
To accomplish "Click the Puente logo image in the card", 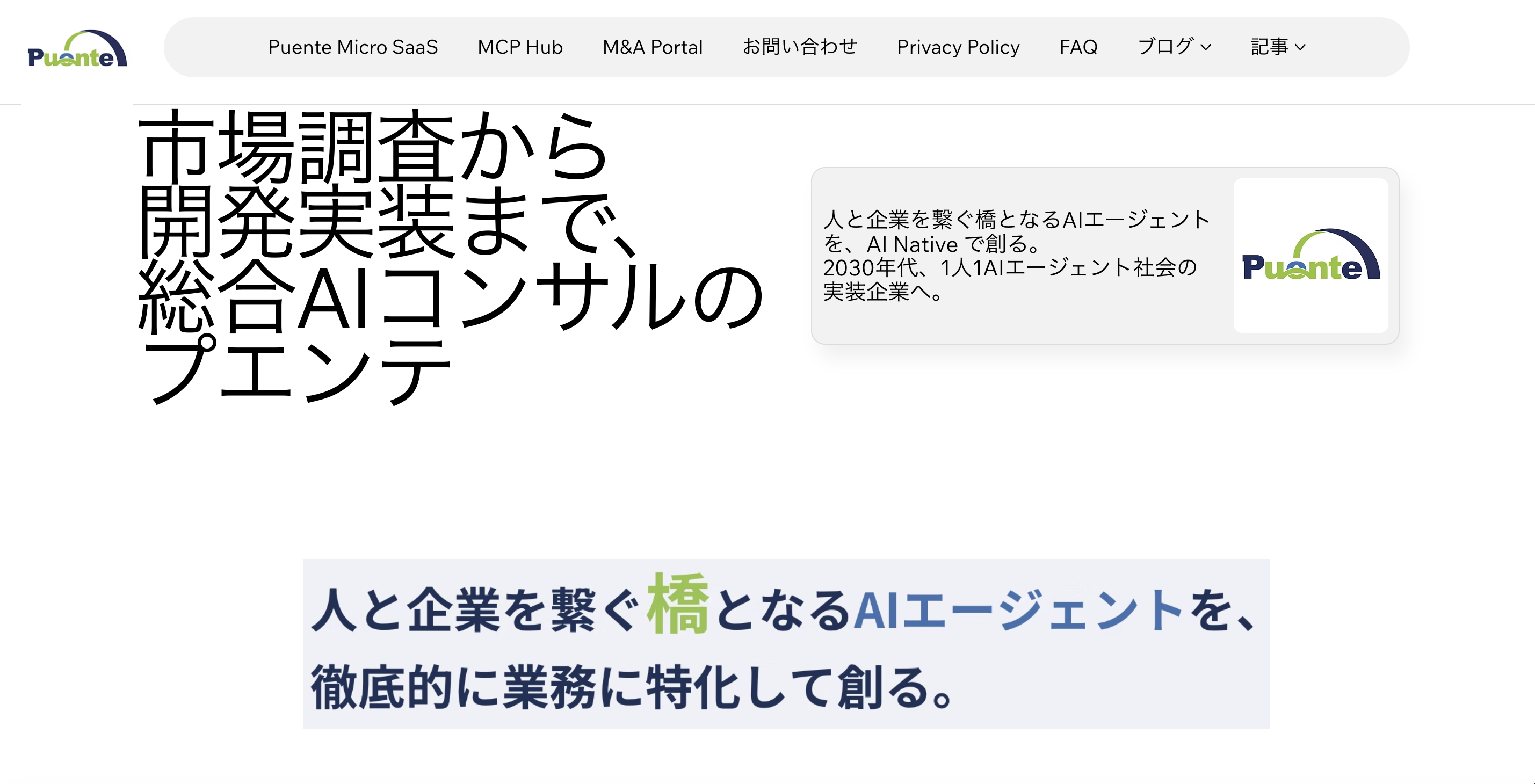I will coord(1310,256).
